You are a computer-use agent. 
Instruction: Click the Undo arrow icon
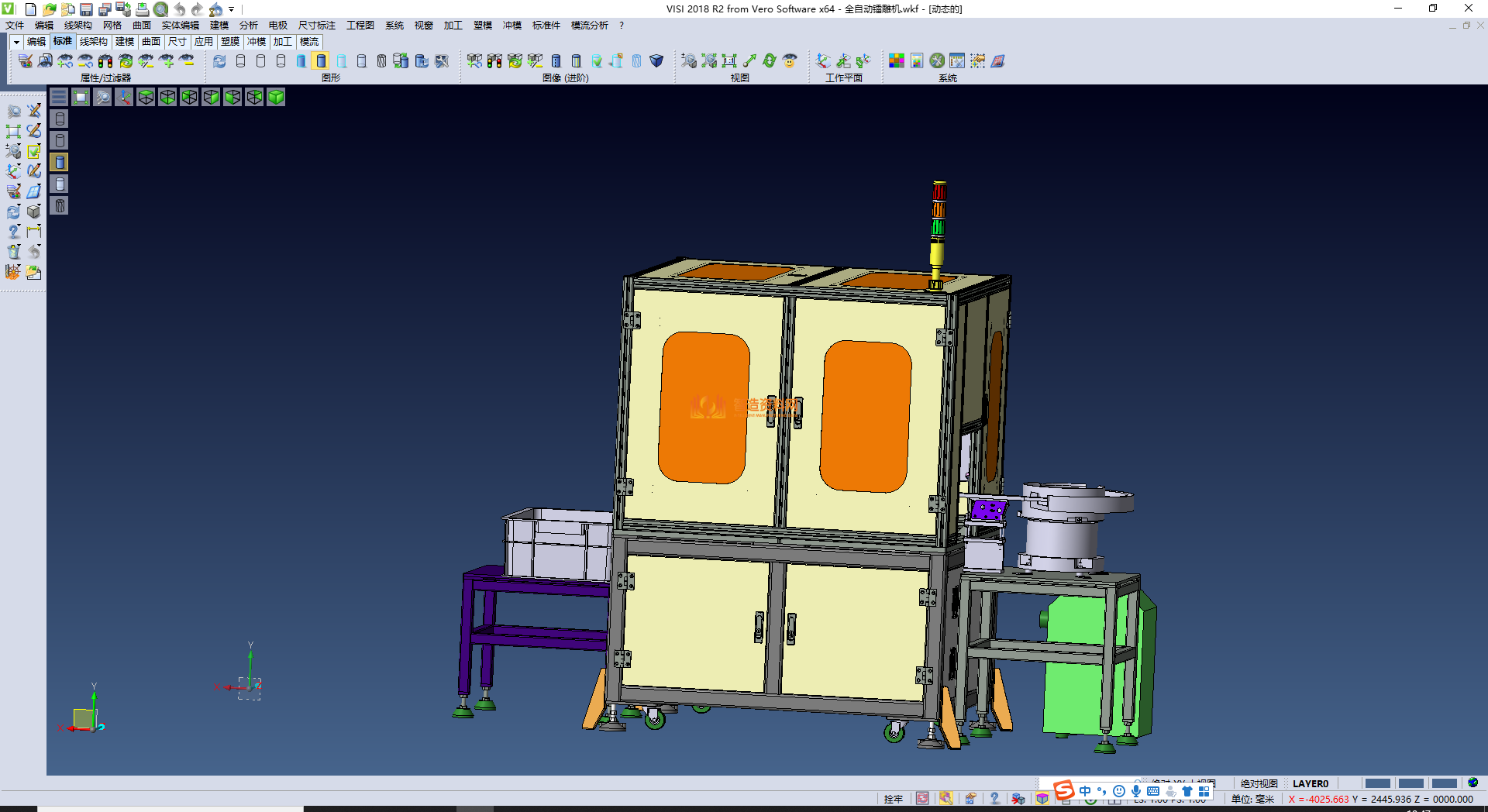click(179, 9)
